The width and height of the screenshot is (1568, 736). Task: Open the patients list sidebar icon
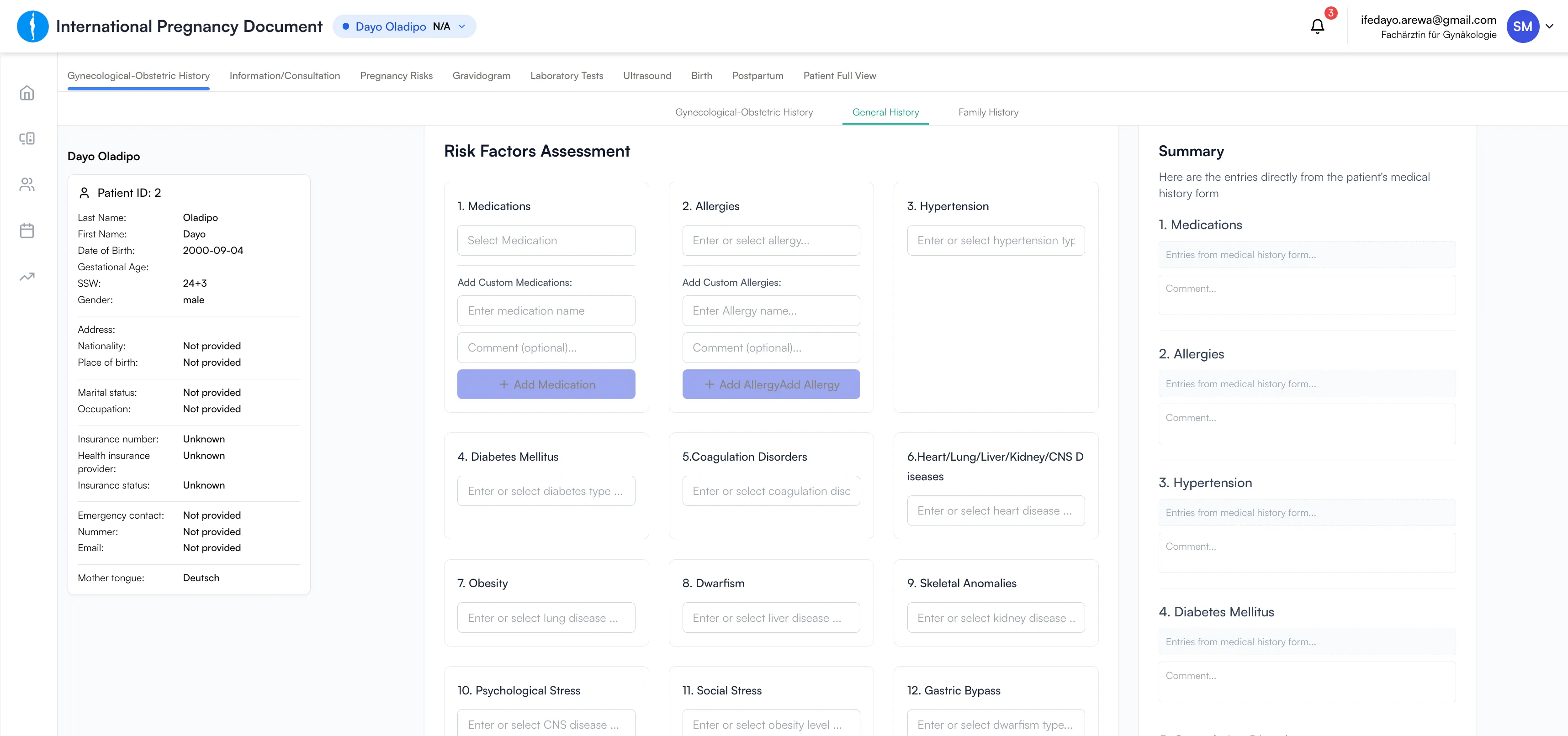(27, 184)
